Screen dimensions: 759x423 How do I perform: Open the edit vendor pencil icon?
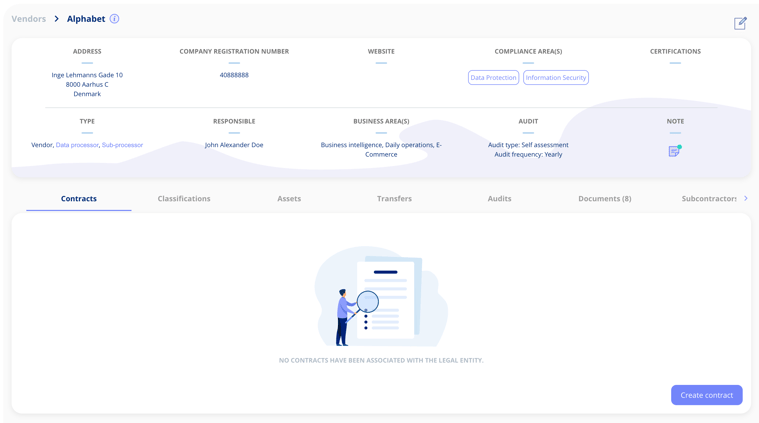pos(740,23)
